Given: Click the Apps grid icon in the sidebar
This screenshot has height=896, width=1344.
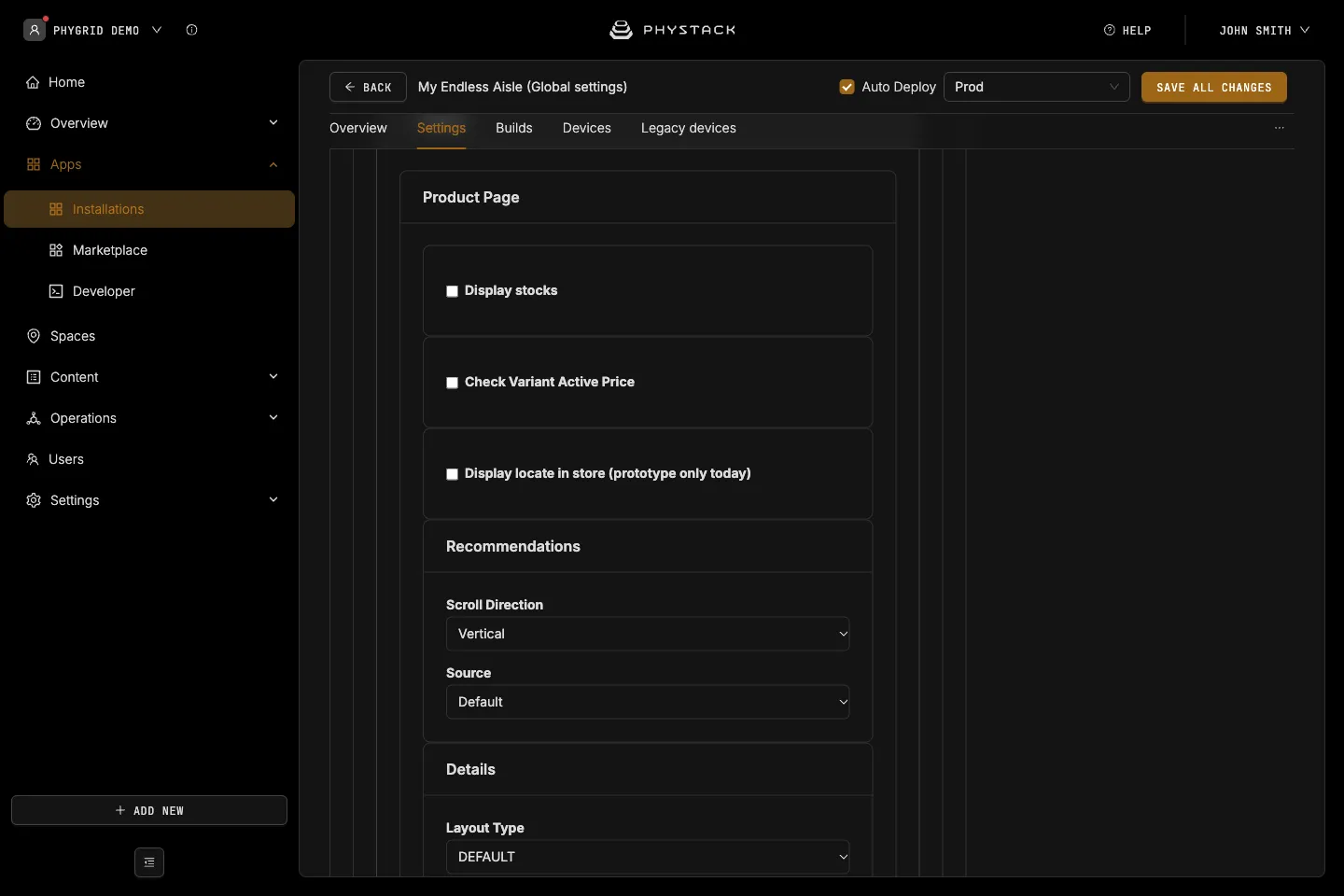Looking at the screenshot, I should [34, 164].
